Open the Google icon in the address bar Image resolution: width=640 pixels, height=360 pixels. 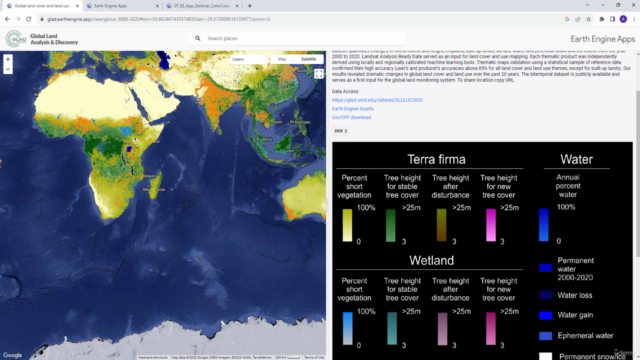[x=567, y=19]
